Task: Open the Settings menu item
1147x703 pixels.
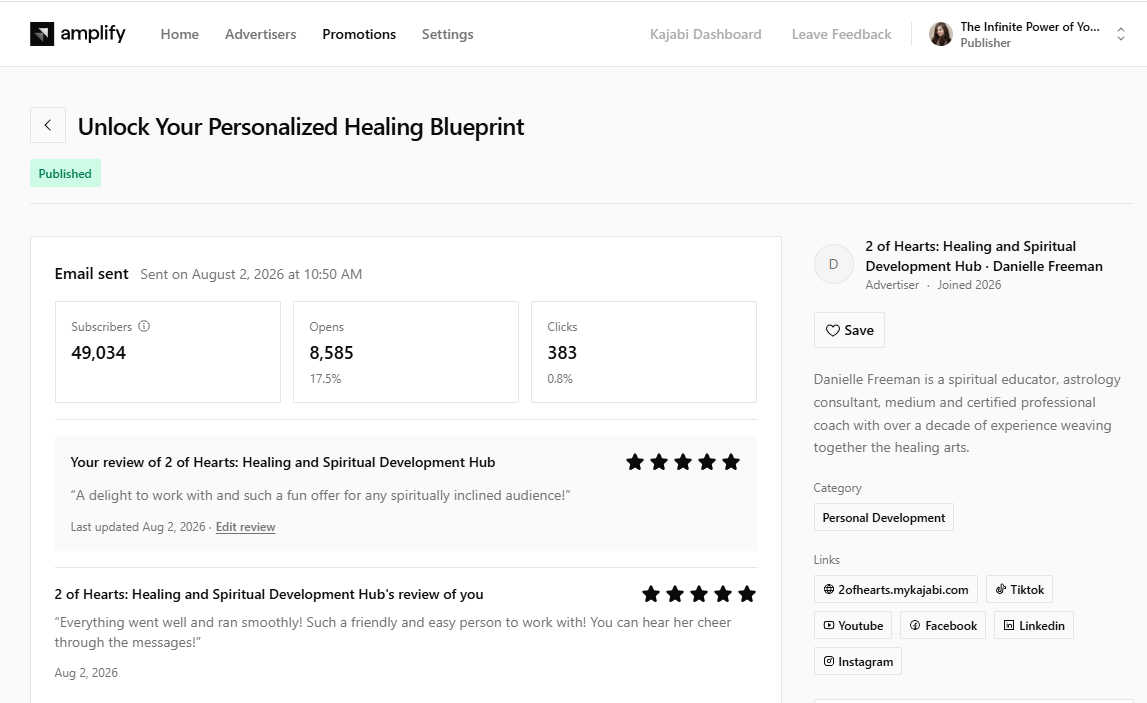Action: [x=448, y=34]
